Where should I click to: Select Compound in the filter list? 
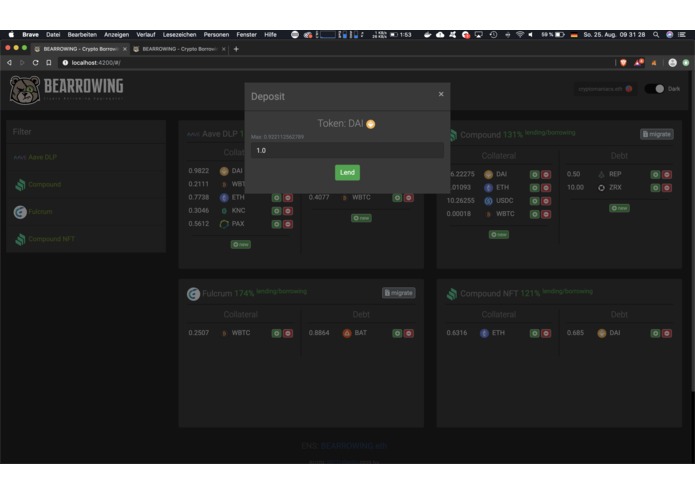(44, 184)
